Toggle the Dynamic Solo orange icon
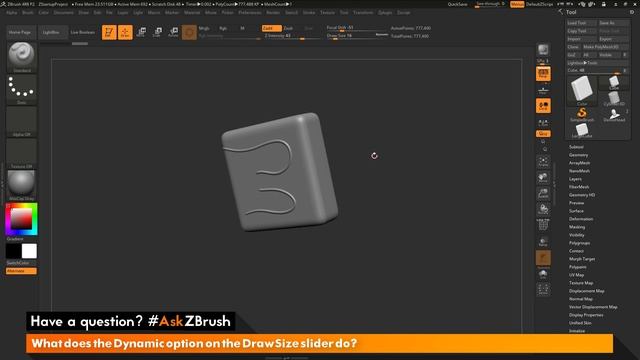This screenshot has height=360, width=640. click(x=543, y=258)
